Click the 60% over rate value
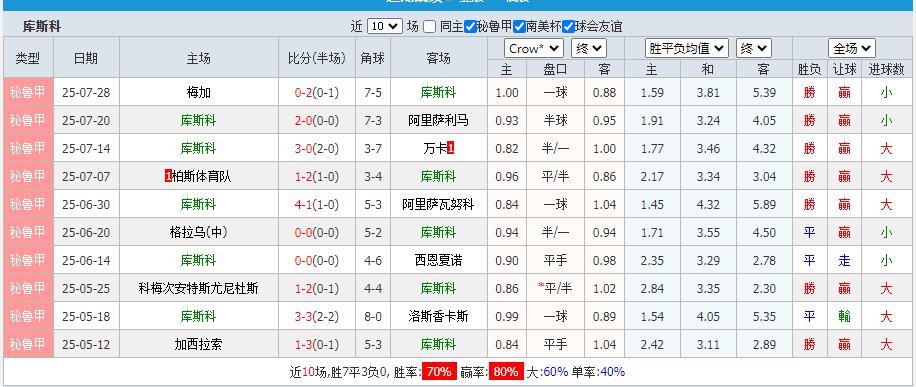This screenshot has width=916, height=387. pyautogui.click(x=556, y=372)
